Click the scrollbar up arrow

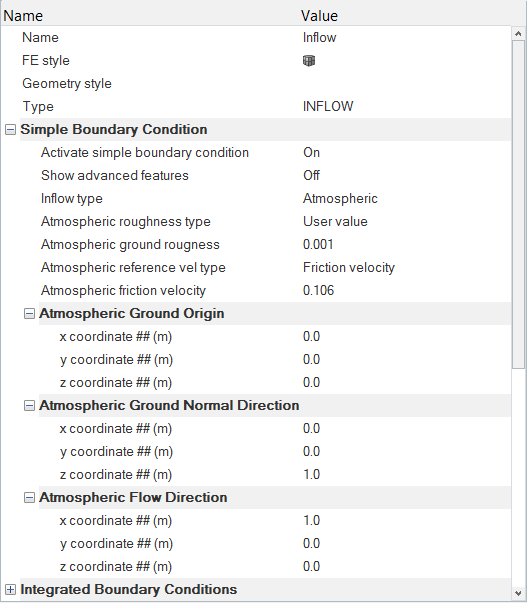click(519, 34)
